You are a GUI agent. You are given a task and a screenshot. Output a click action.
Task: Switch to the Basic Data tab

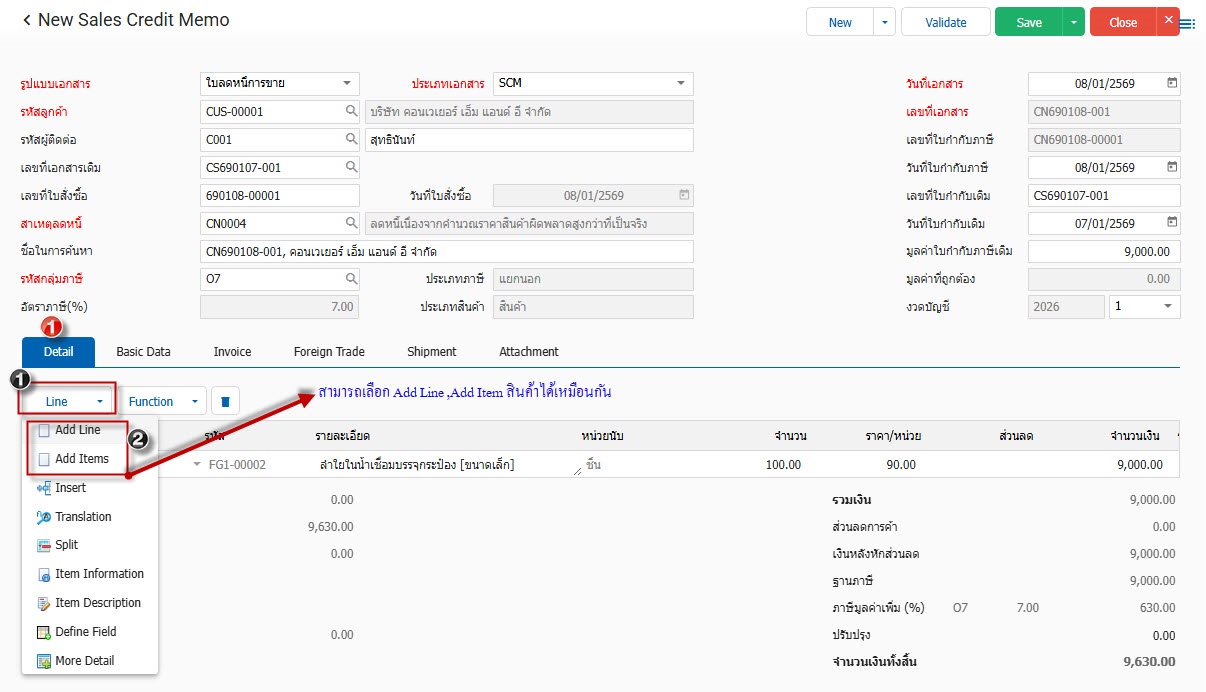143,352
